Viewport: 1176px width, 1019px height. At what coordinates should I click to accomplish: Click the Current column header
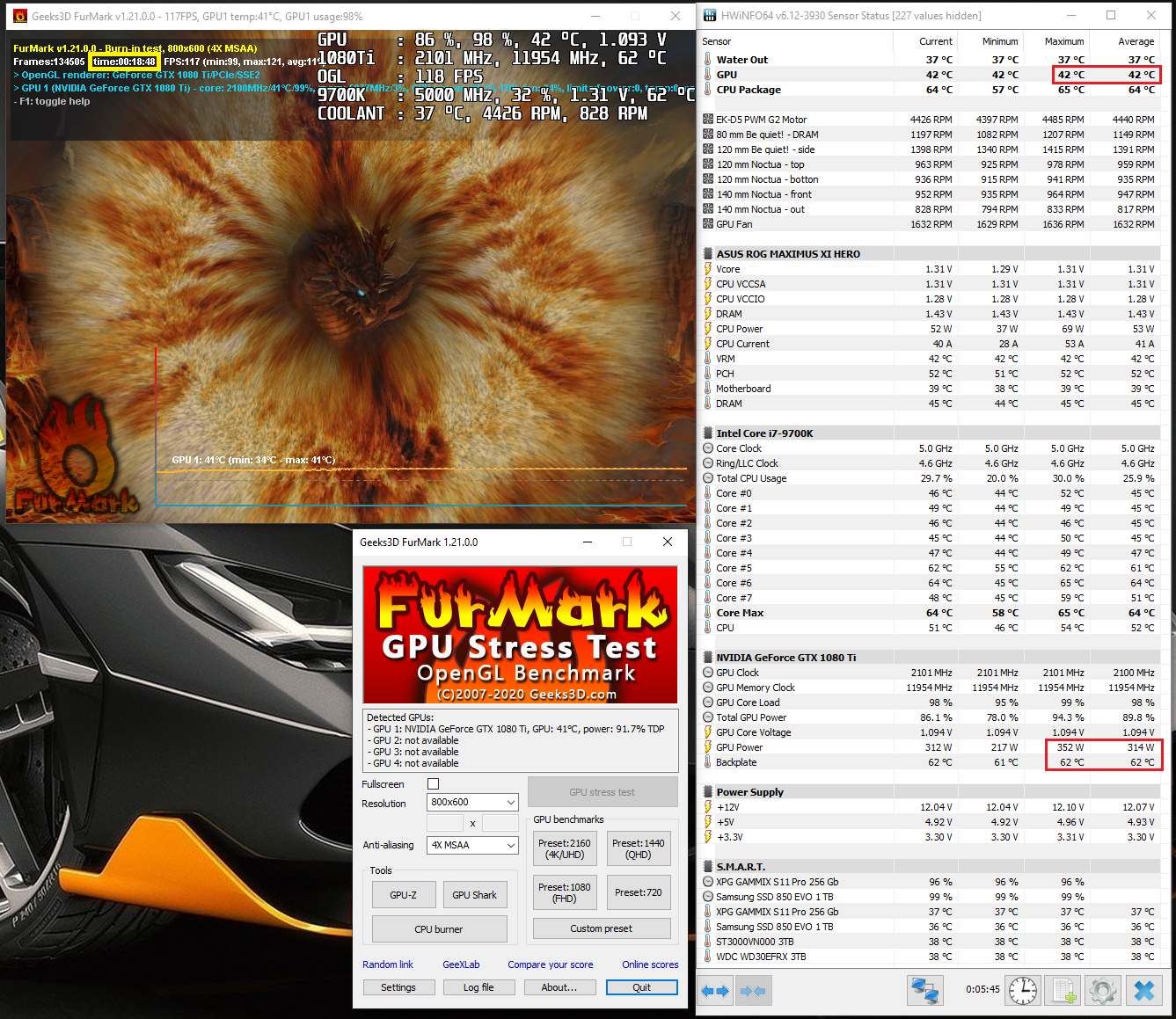click(925, 41)
